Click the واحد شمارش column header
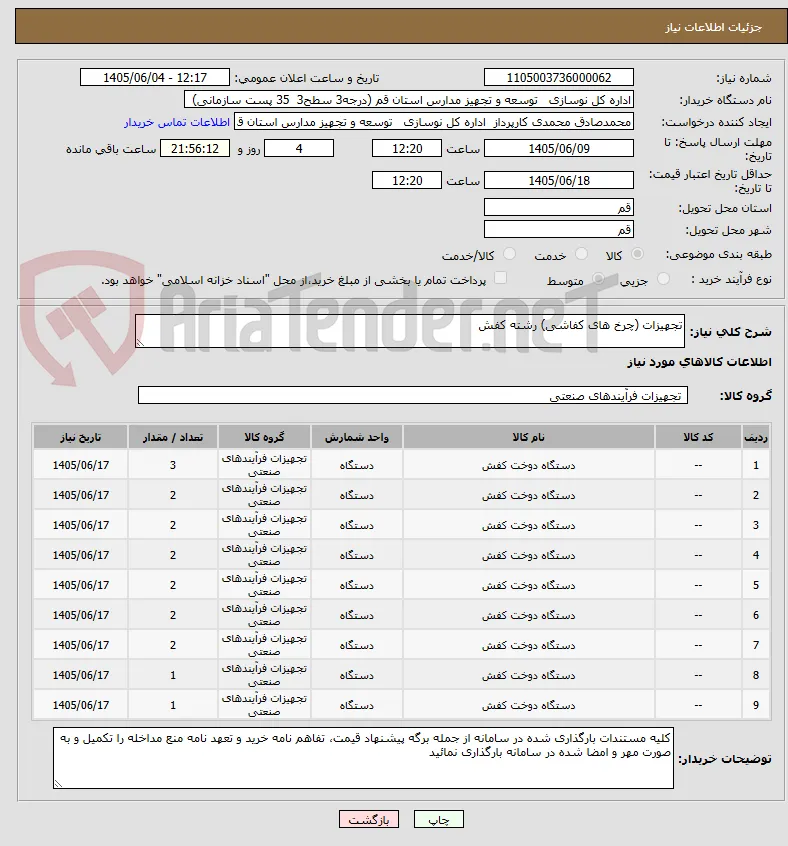 point(357,437)
